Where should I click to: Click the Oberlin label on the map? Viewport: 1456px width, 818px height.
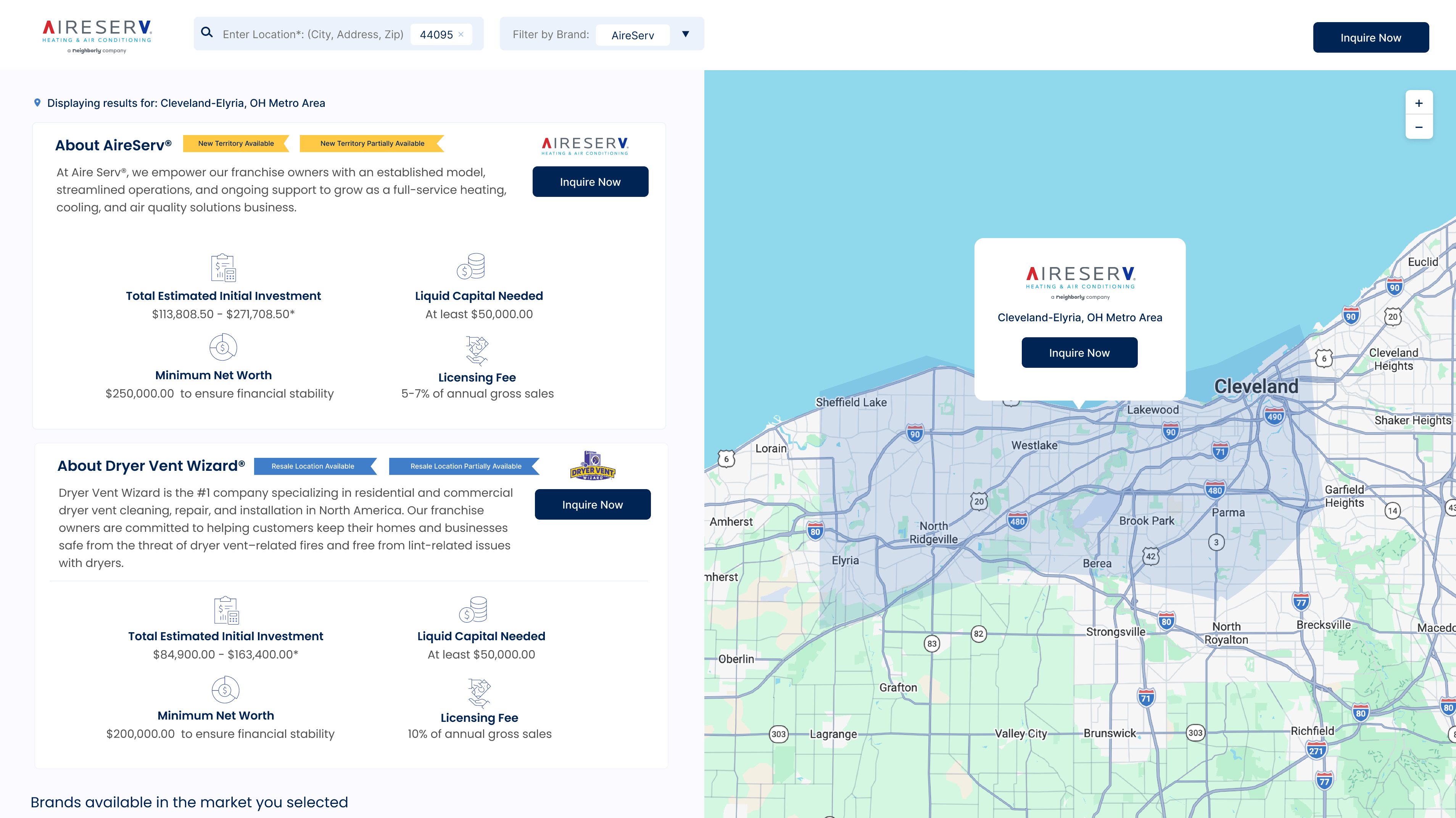pos(736,659)
